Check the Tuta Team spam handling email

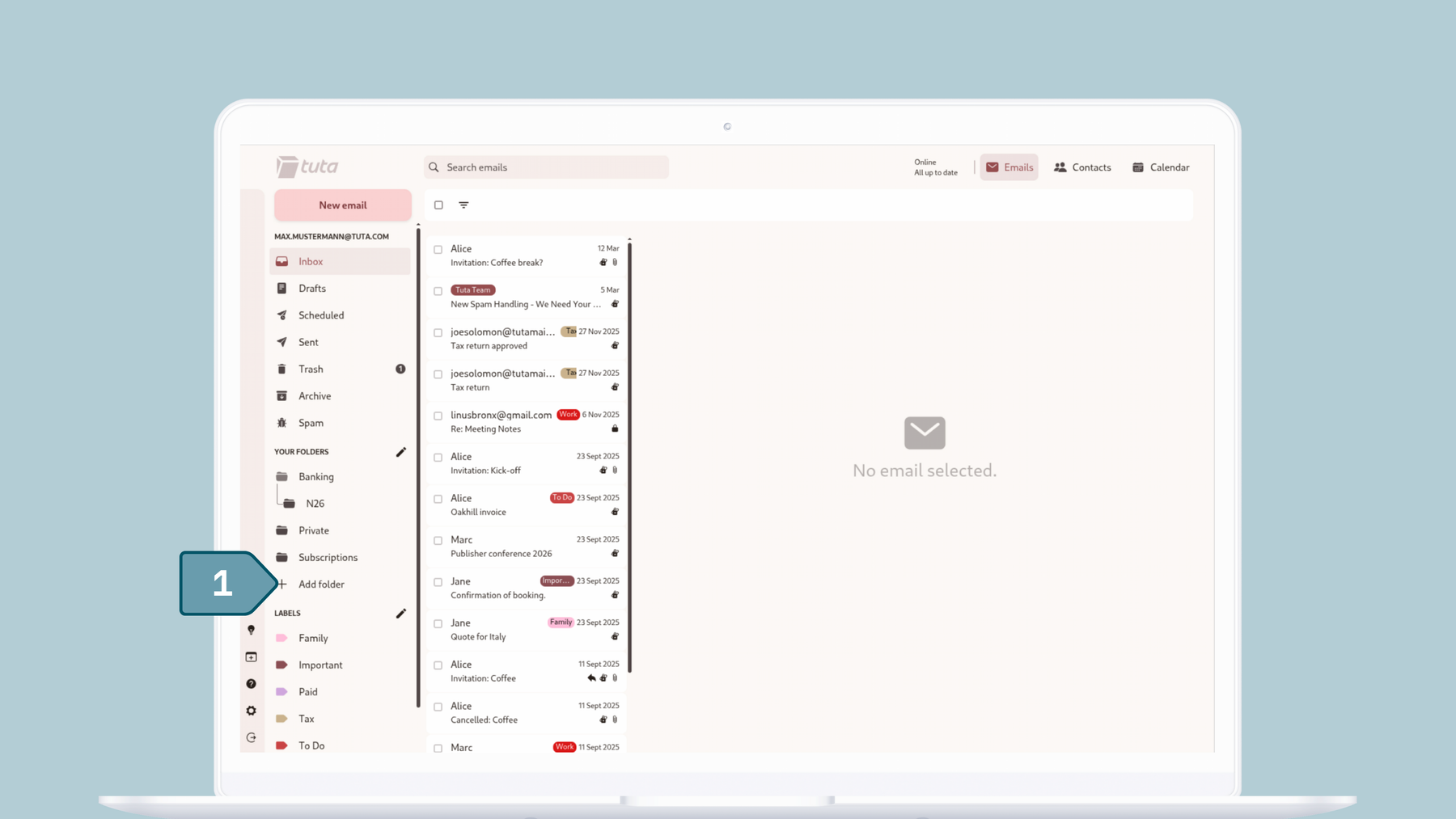tap(438, 291)
